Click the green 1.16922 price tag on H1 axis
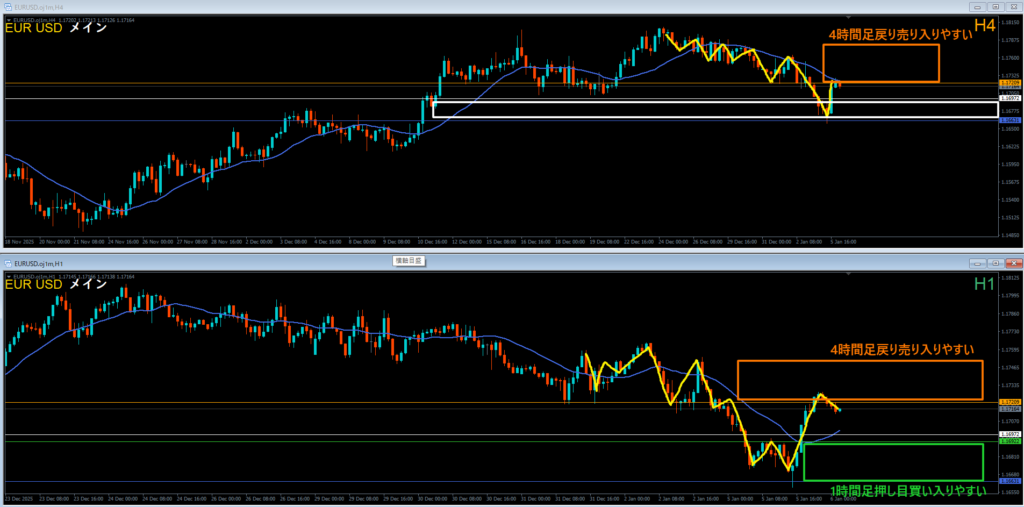 [1011, 441]
